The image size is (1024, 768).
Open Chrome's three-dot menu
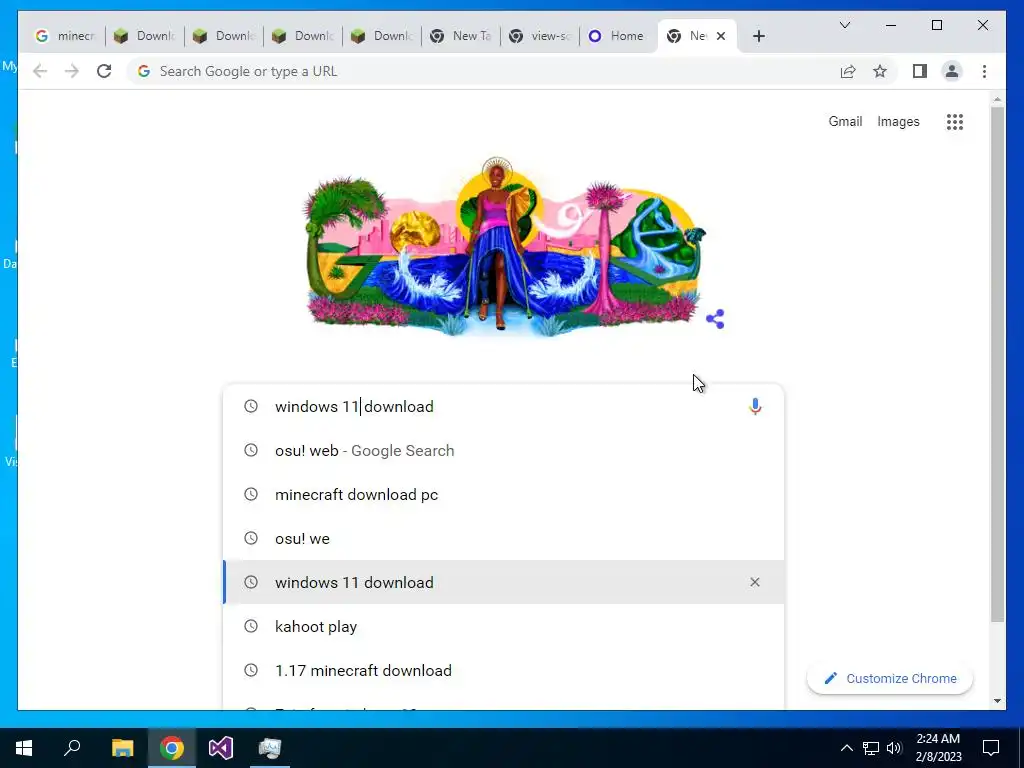(984, 71)
